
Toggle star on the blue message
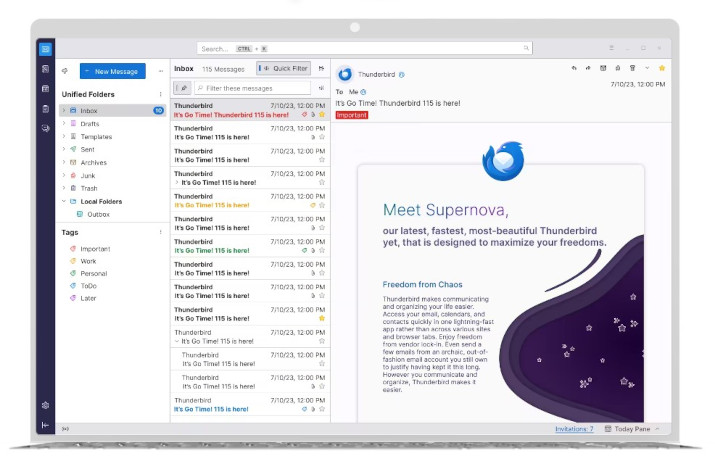[322, 409]
